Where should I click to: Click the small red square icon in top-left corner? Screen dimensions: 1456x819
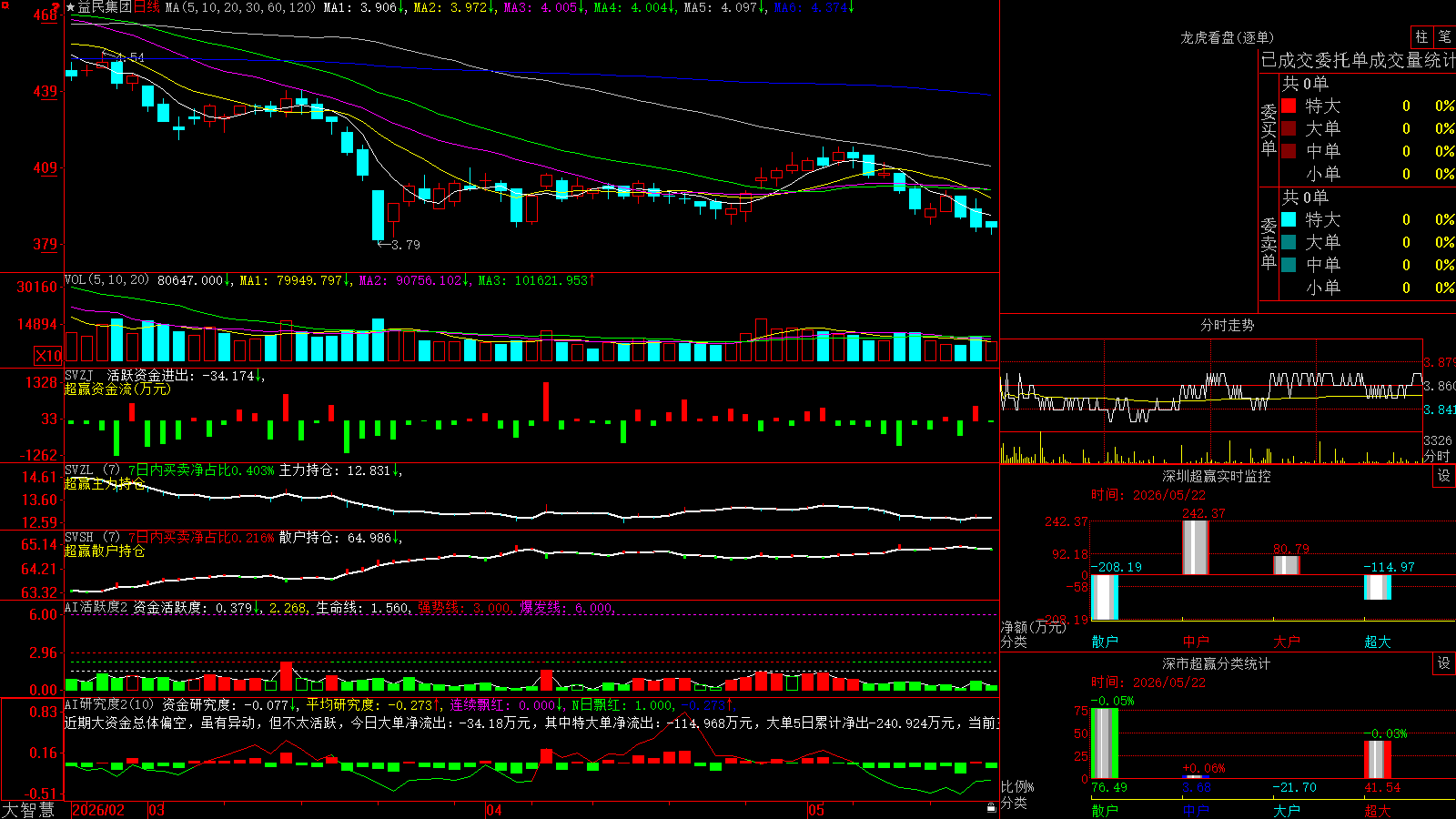(4, 4)
